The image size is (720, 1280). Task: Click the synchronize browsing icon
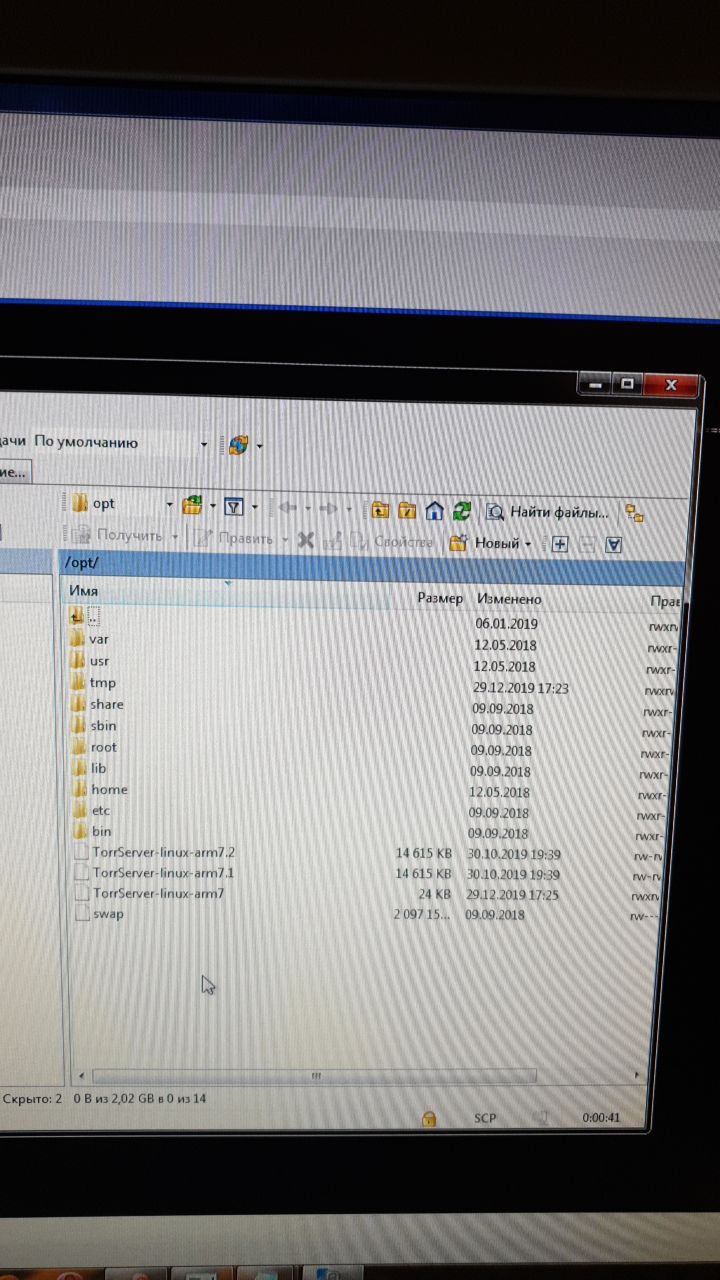pyautogui.click(x=634, y=513)
